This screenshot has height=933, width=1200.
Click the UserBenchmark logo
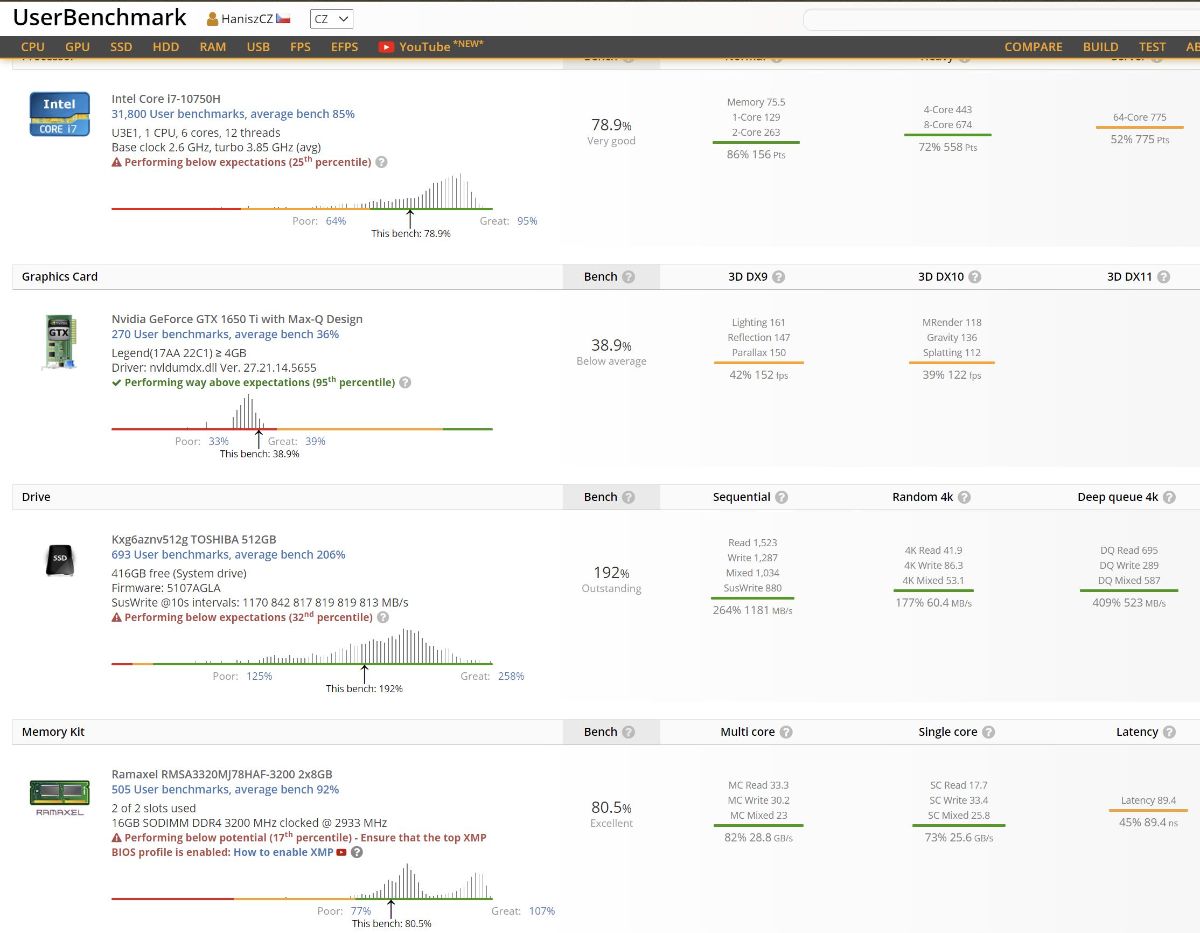pyautogui.click(x=99, y=18)
